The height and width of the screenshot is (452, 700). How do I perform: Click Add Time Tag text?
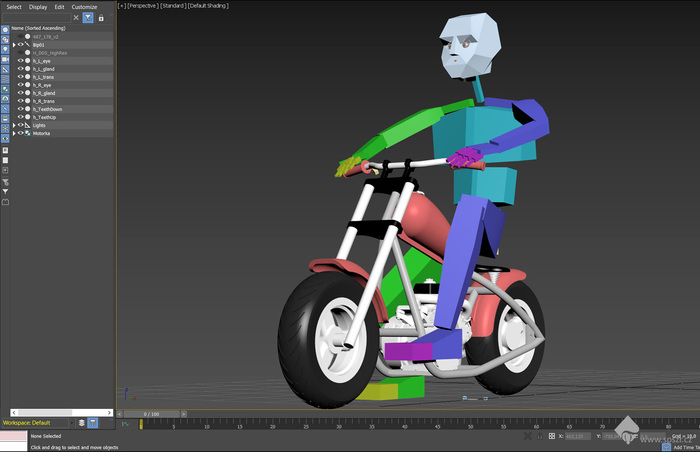(x=686, y=448)
